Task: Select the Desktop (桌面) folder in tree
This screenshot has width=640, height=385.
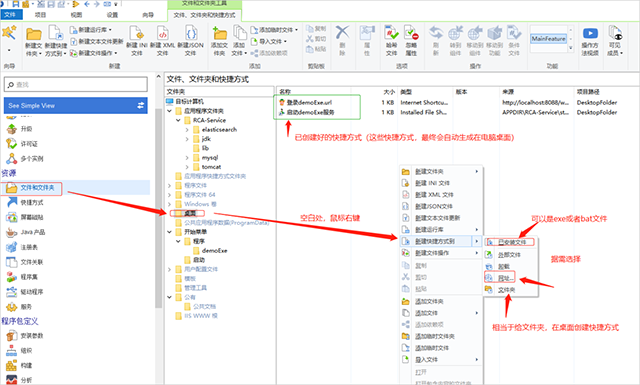Action: click(x=189, y=213)
